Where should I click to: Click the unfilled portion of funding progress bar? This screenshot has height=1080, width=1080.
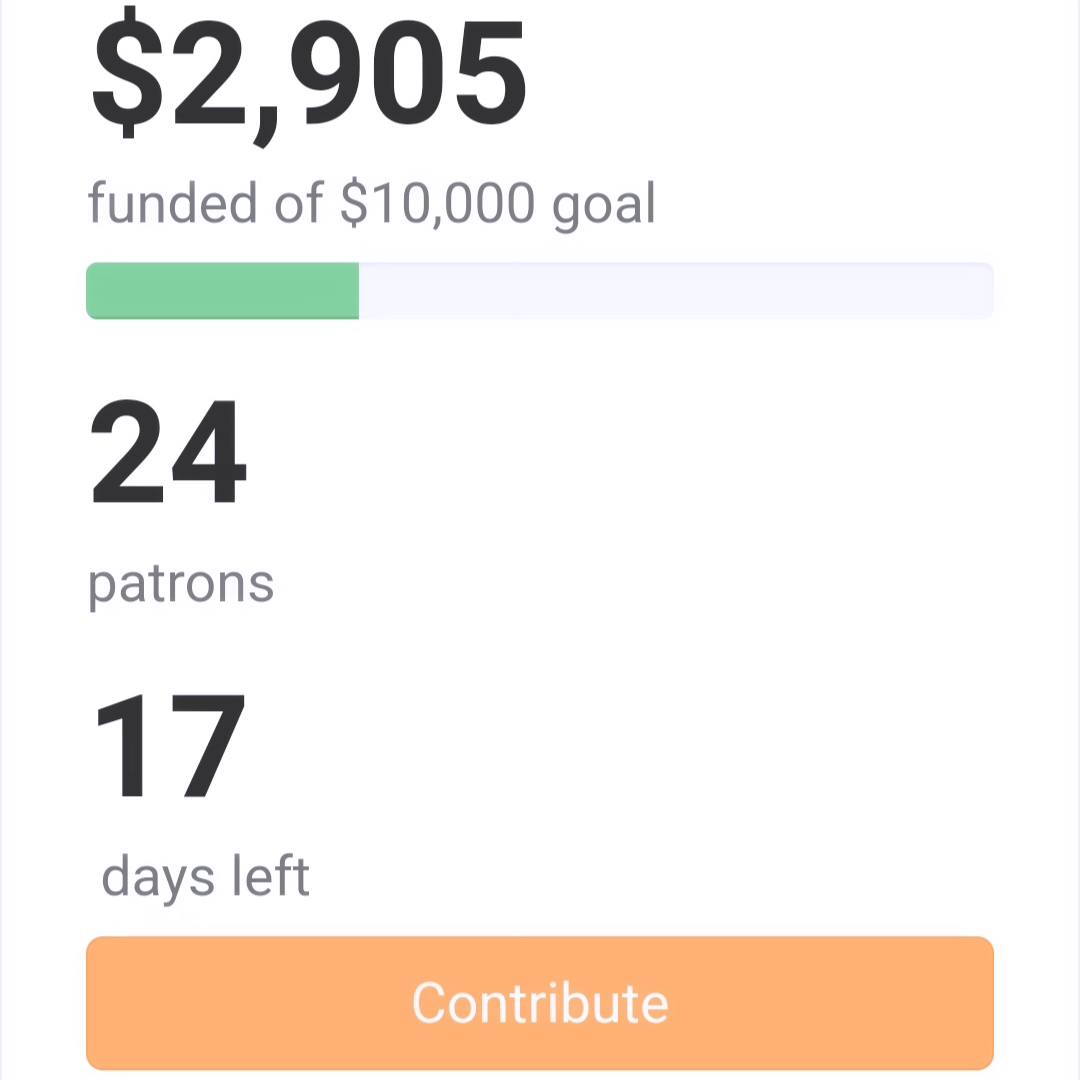point(676,291)
